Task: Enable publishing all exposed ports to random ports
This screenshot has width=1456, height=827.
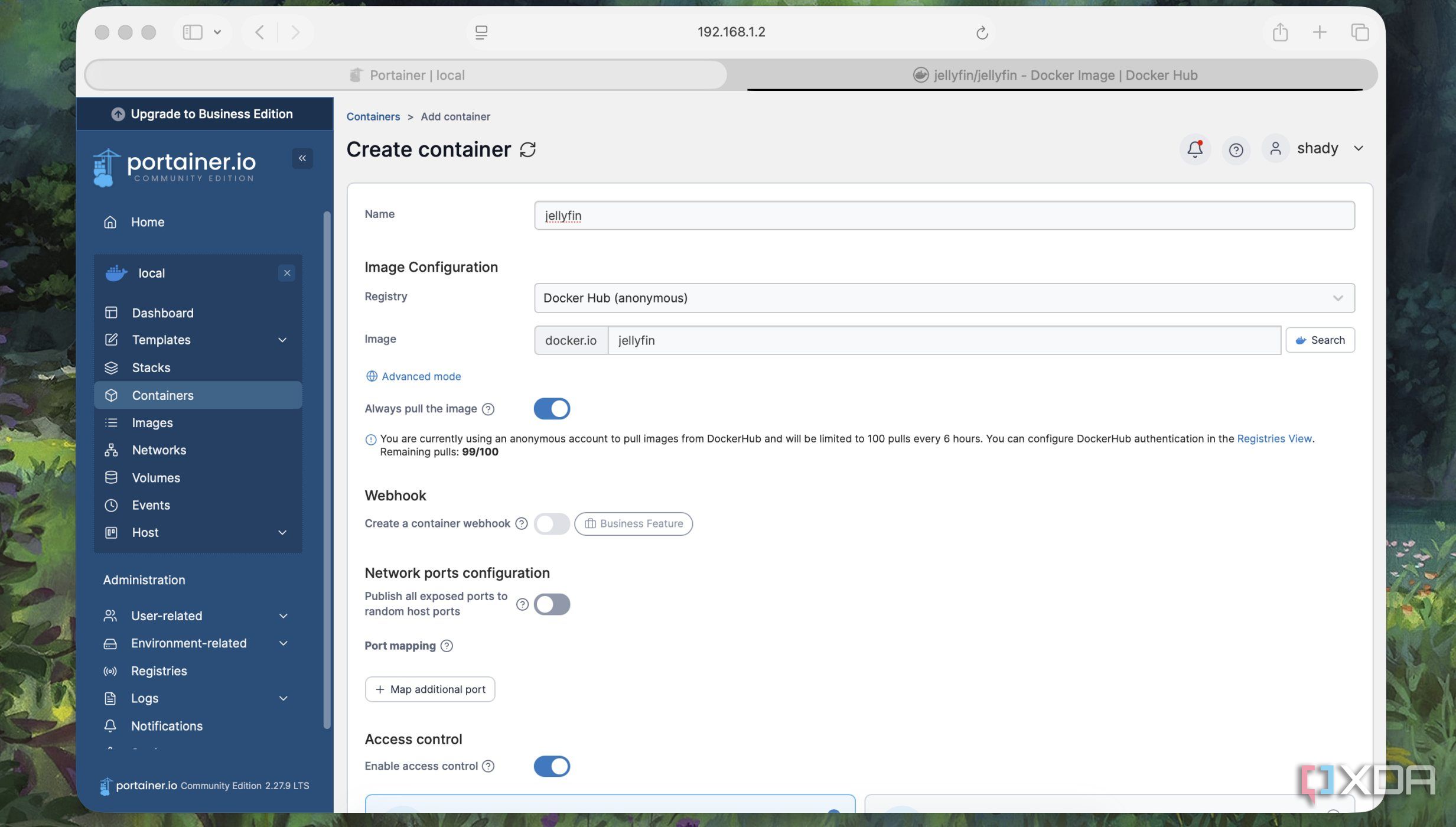Action: point(551,604)
